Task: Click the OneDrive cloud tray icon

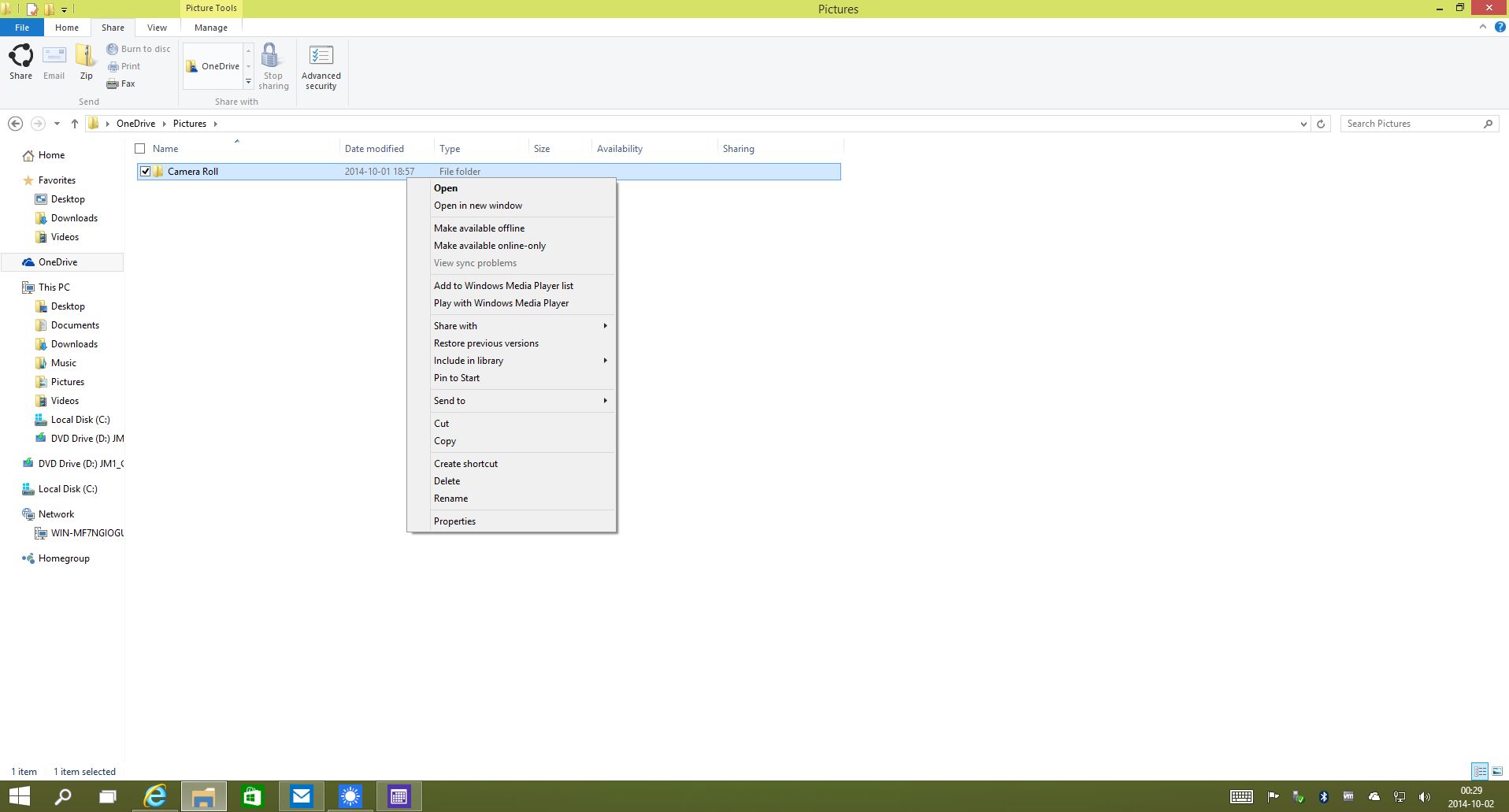Action: tap(1374, 797)
